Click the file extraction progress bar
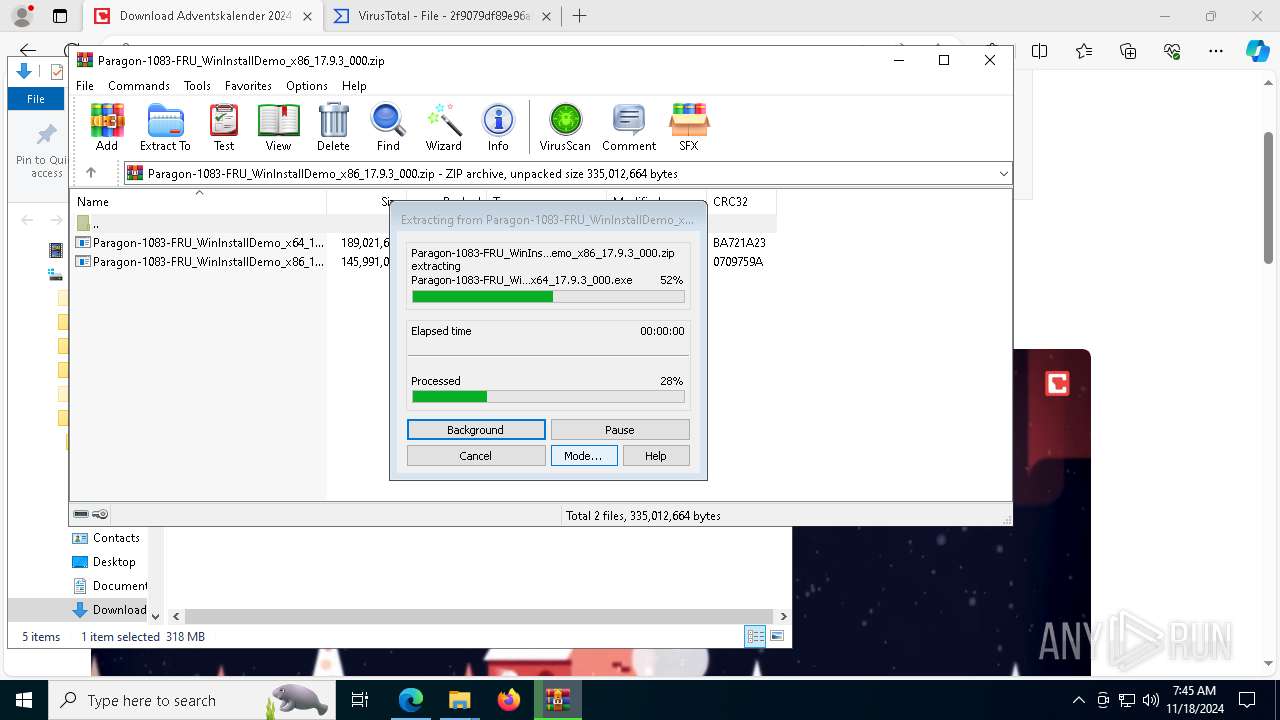This screenshot has width=1280, height=720. (x=548, y=297)
